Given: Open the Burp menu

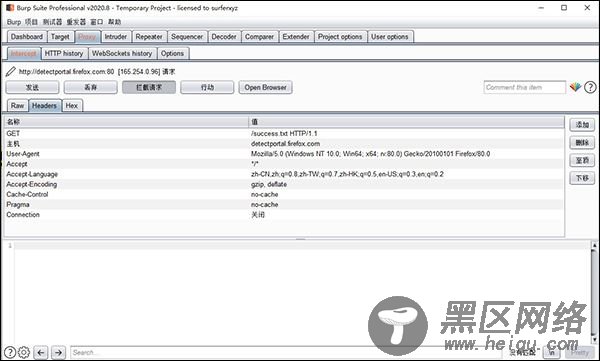Looking at the screenshot, I should (13, 22).
